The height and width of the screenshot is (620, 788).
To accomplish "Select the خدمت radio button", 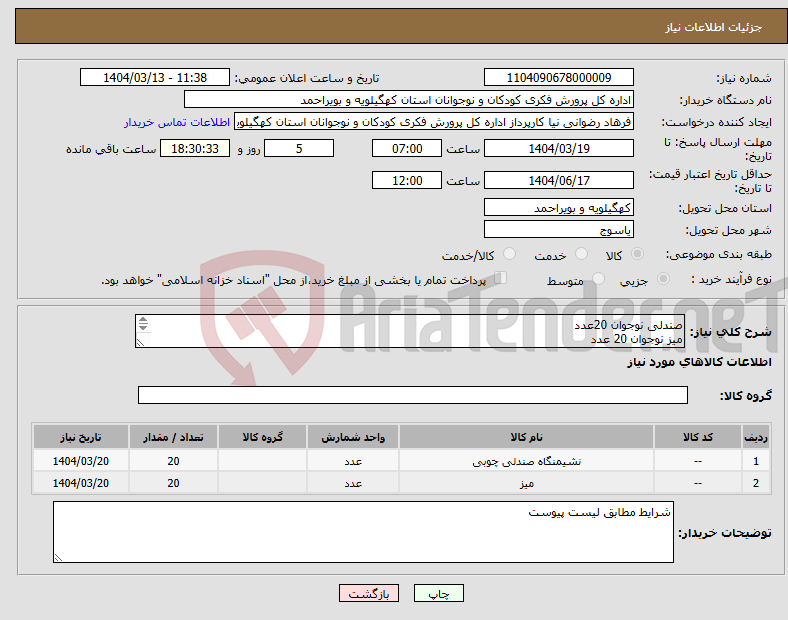I will point(581,254).
